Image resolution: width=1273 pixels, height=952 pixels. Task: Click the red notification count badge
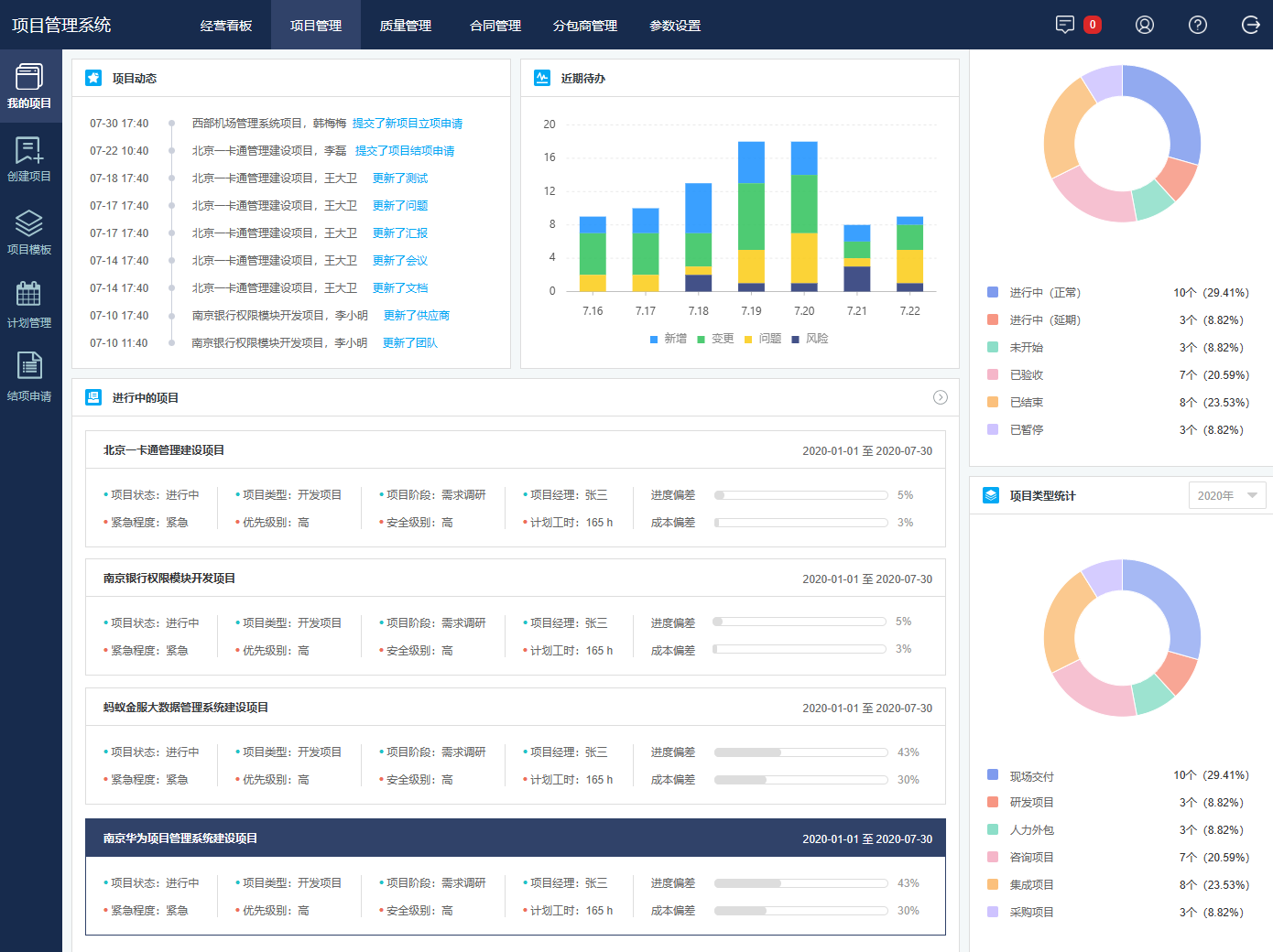click(x=1092, y=25)
